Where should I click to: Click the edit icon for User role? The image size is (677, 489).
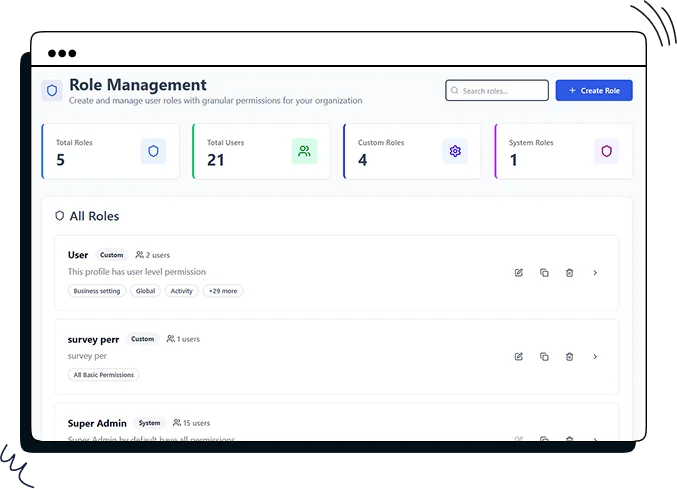[518, 273]
